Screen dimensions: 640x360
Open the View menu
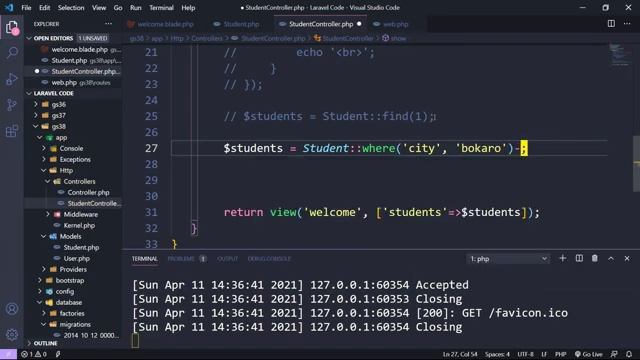tap(99, 7)
